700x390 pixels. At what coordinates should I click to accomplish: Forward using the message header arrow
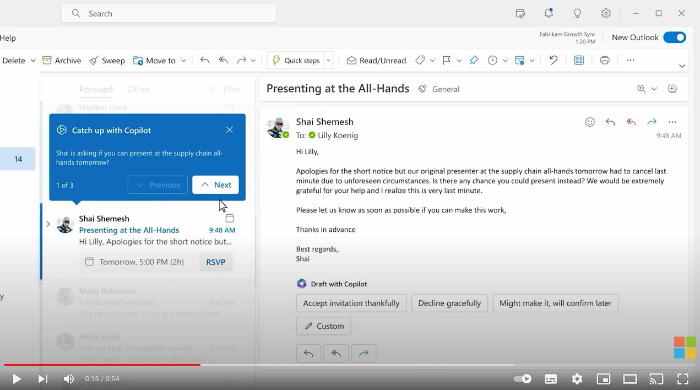click(652, 122)
